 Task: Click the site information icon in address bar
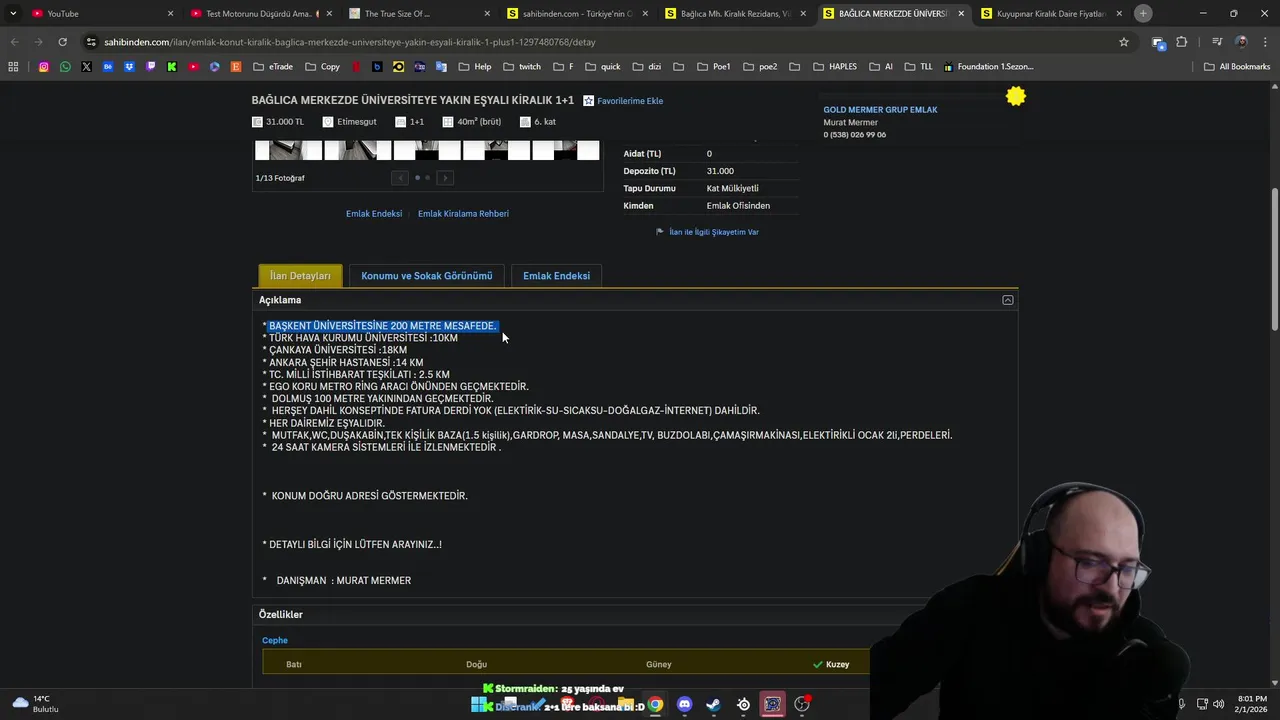[91, 42]
